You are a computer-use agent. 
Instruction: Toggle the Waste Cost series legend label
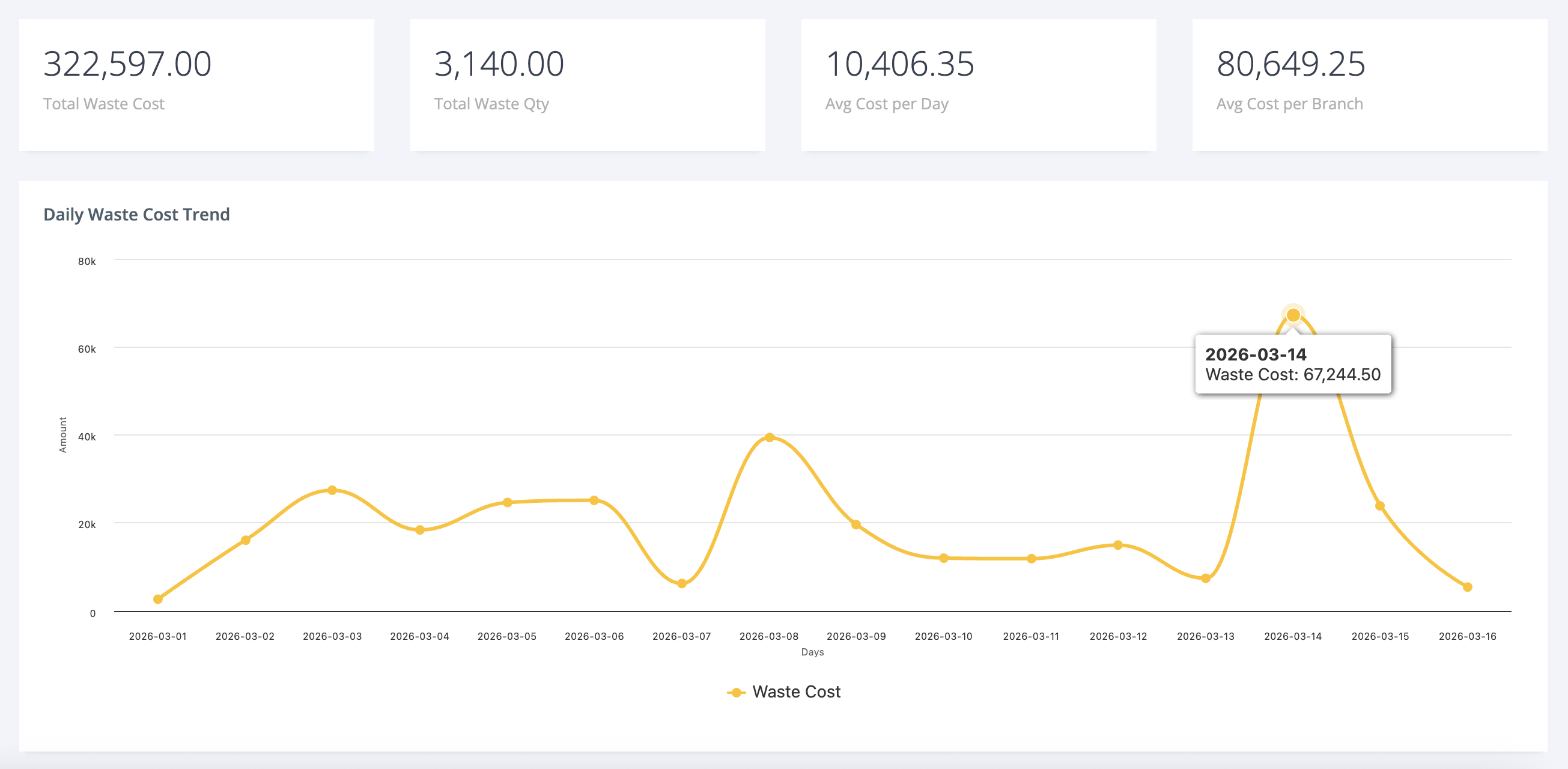click(x=795, y=691)
